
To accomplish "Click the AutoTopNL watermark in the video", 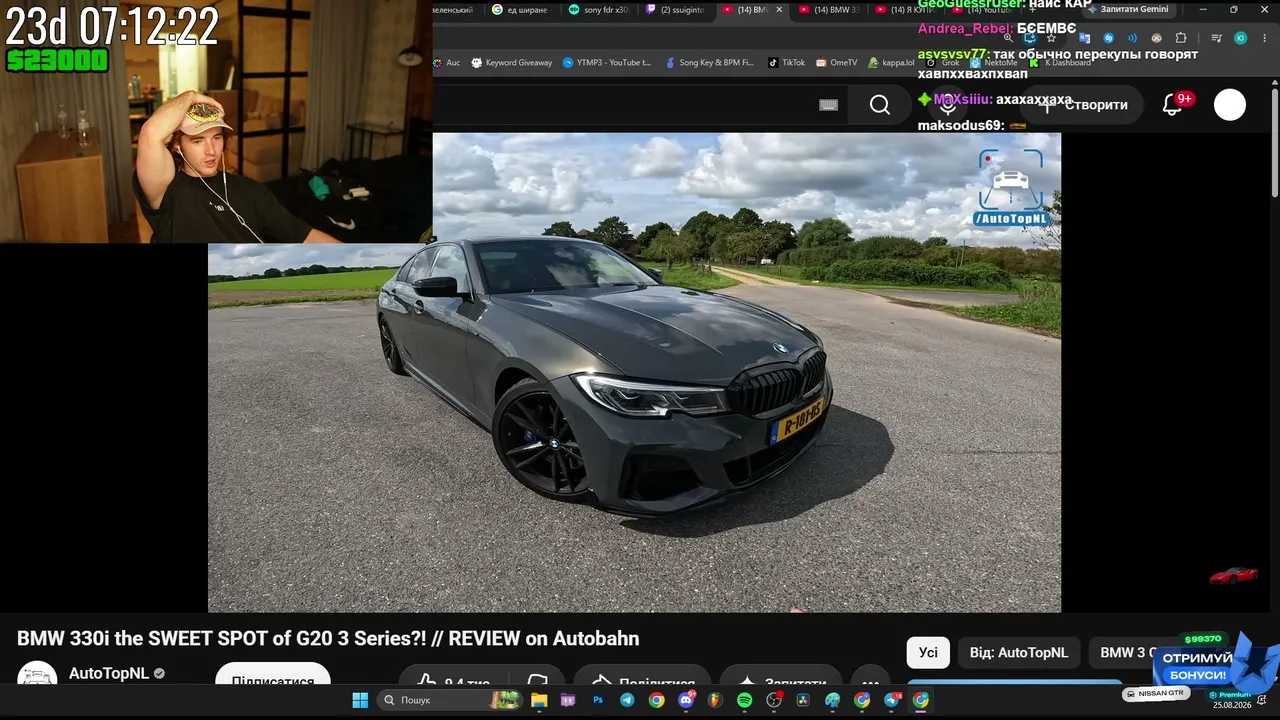I will (x=1011, y=187).
